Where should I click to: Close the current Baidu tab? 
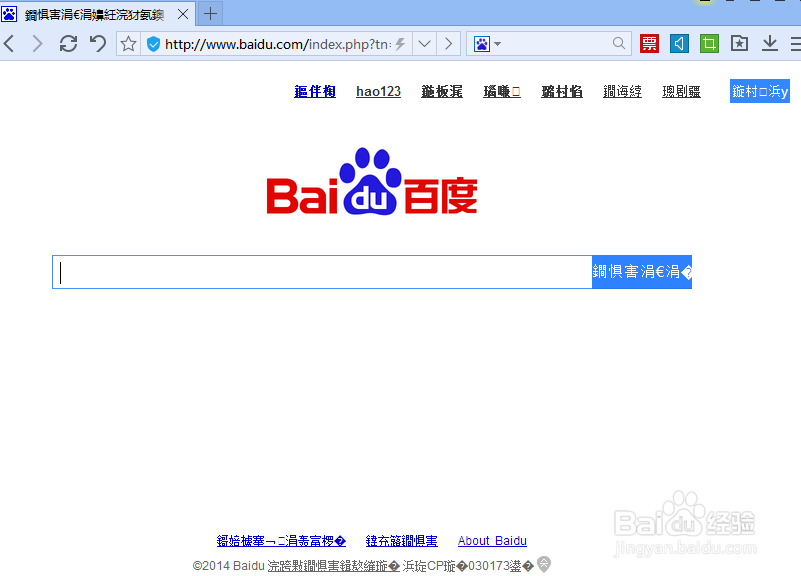(183, 14)
